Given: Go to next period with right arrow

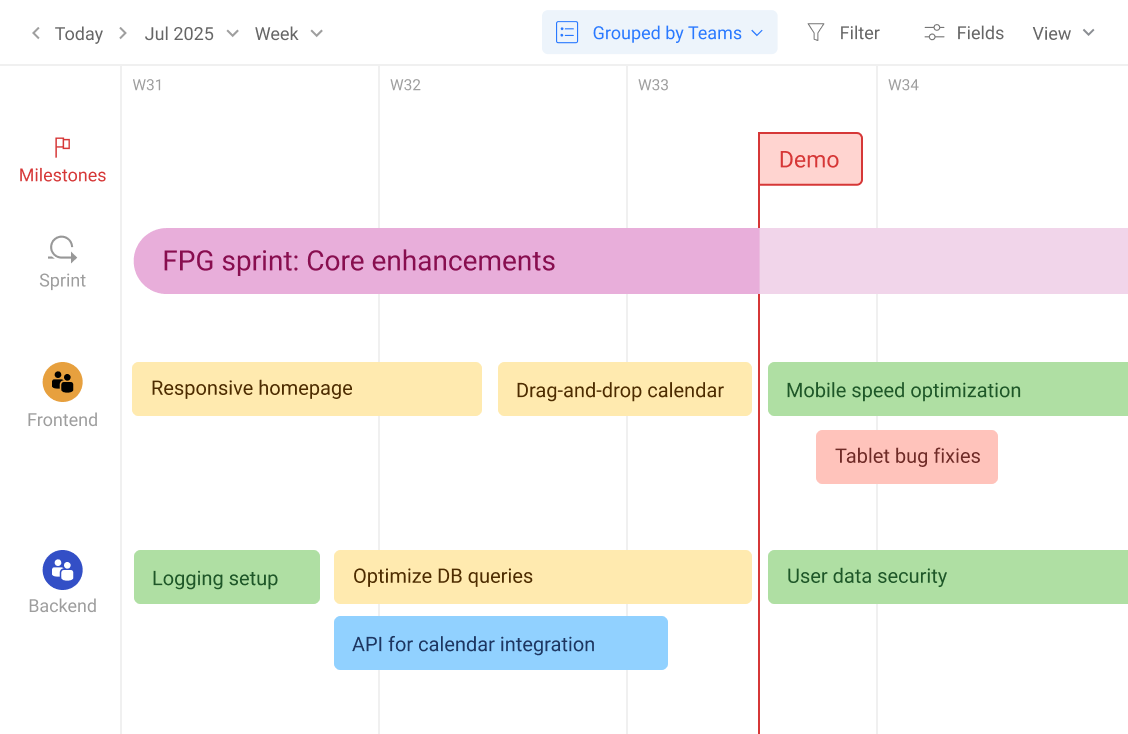Looking at the screenshot, I should click(123, 33).
